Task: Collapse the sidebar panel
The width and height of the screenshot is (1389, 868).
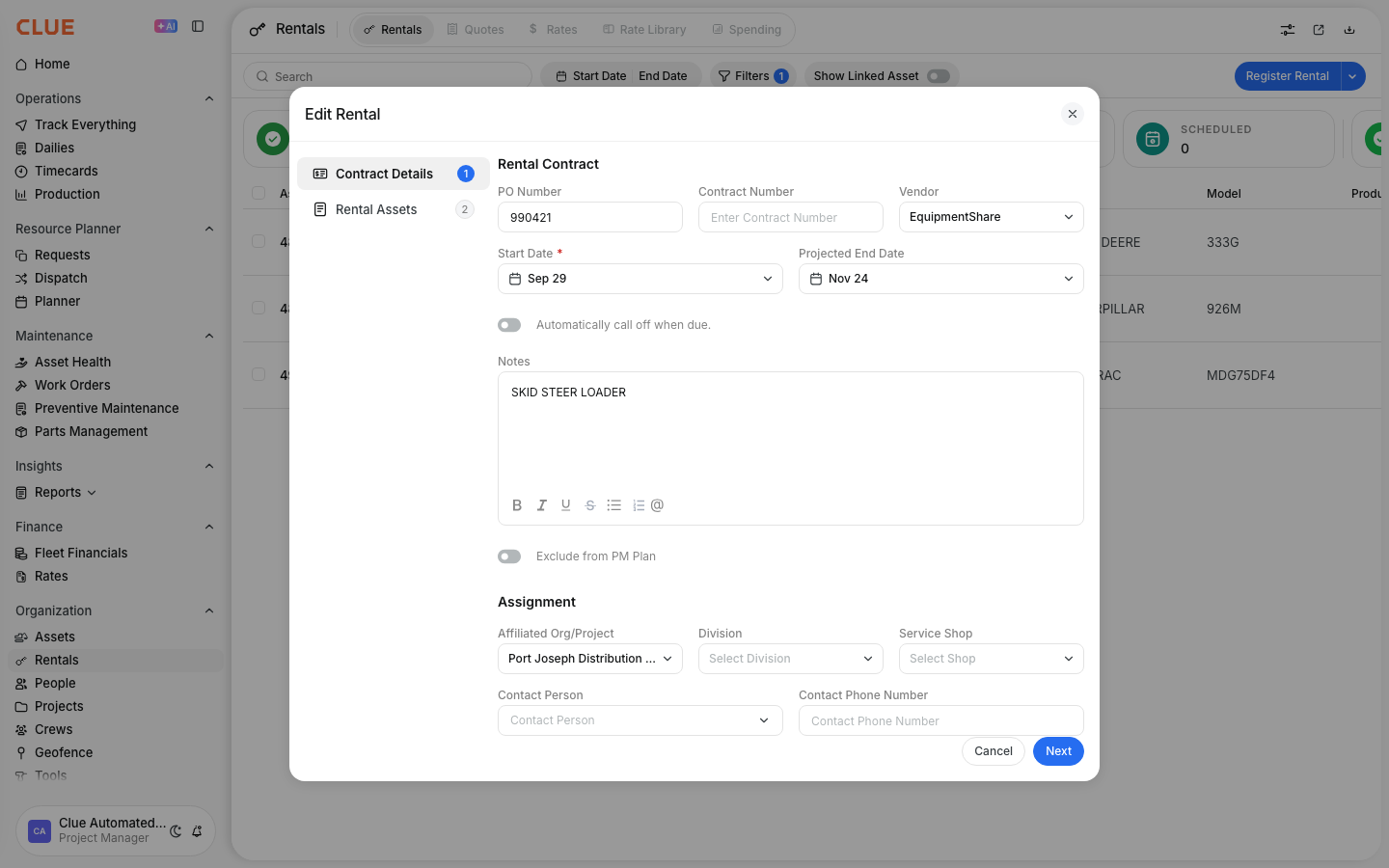Action: pyautogui.click(x=198, y=27)
